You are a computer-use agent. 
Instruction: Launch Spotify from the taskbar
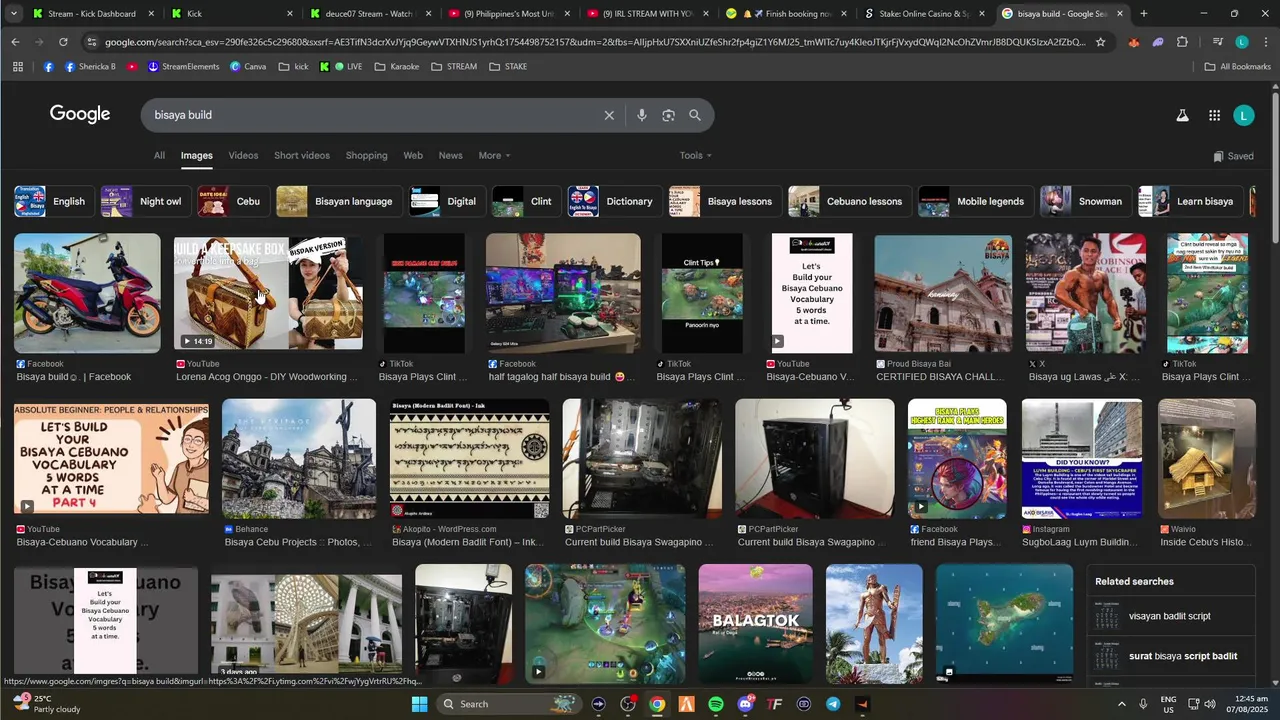tap(716, 704)
